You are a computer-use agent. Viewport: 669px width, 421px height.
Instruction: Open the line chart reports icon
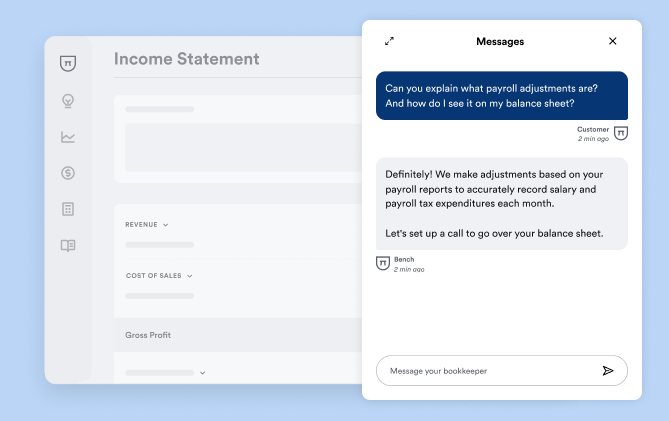pyautogui.click(x=68, y=137)
